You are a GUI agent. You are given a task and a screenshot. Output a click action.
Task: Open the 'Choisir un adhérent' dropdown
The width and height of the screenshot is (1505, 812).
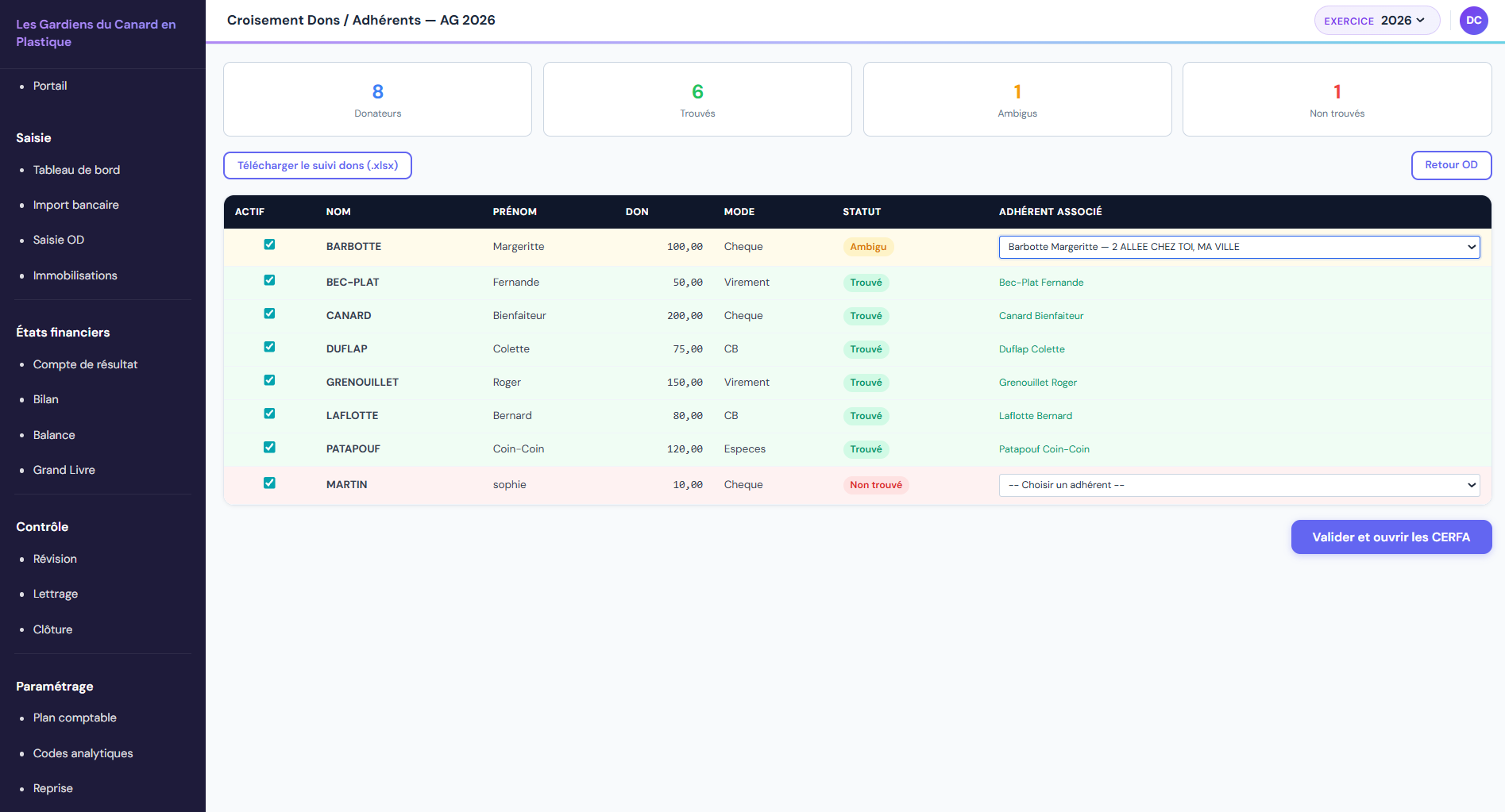[1238, 485]
